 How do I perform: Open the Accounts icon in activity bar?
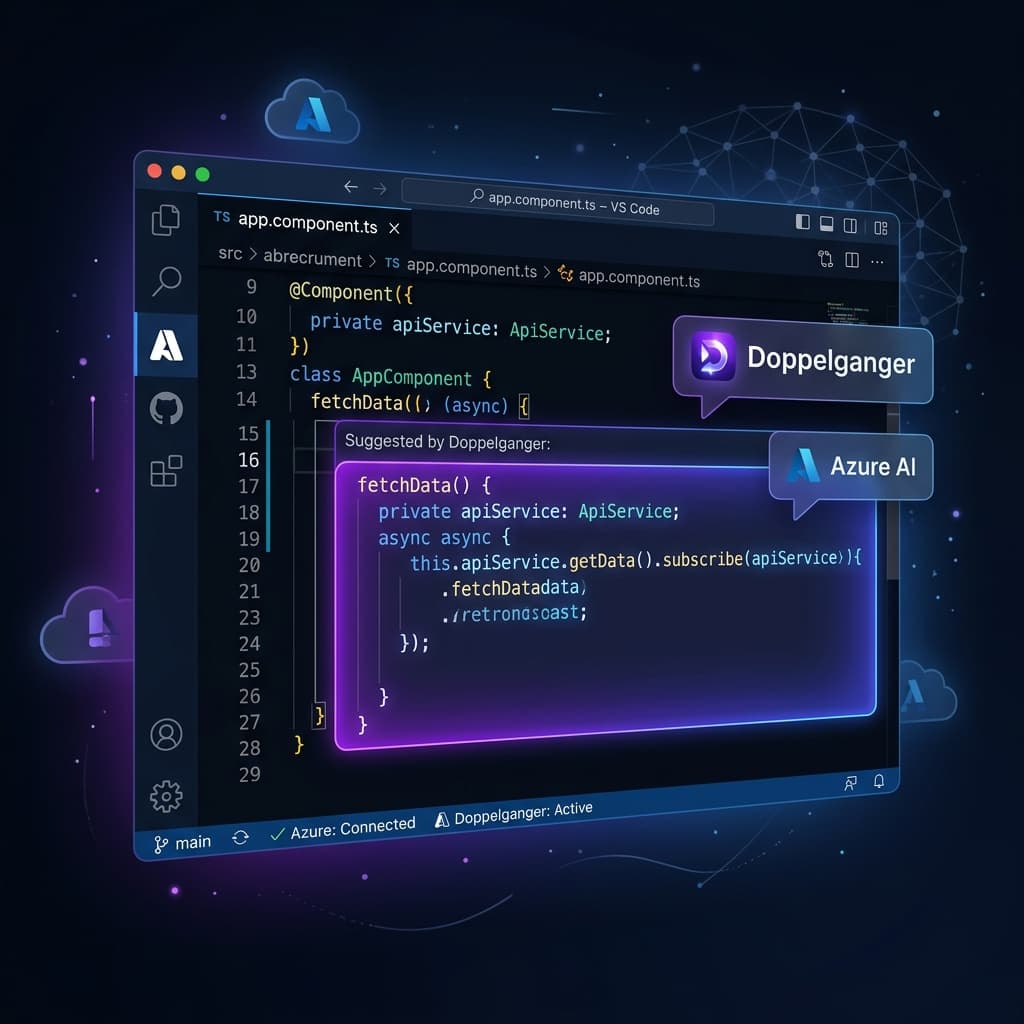point(167,734)
